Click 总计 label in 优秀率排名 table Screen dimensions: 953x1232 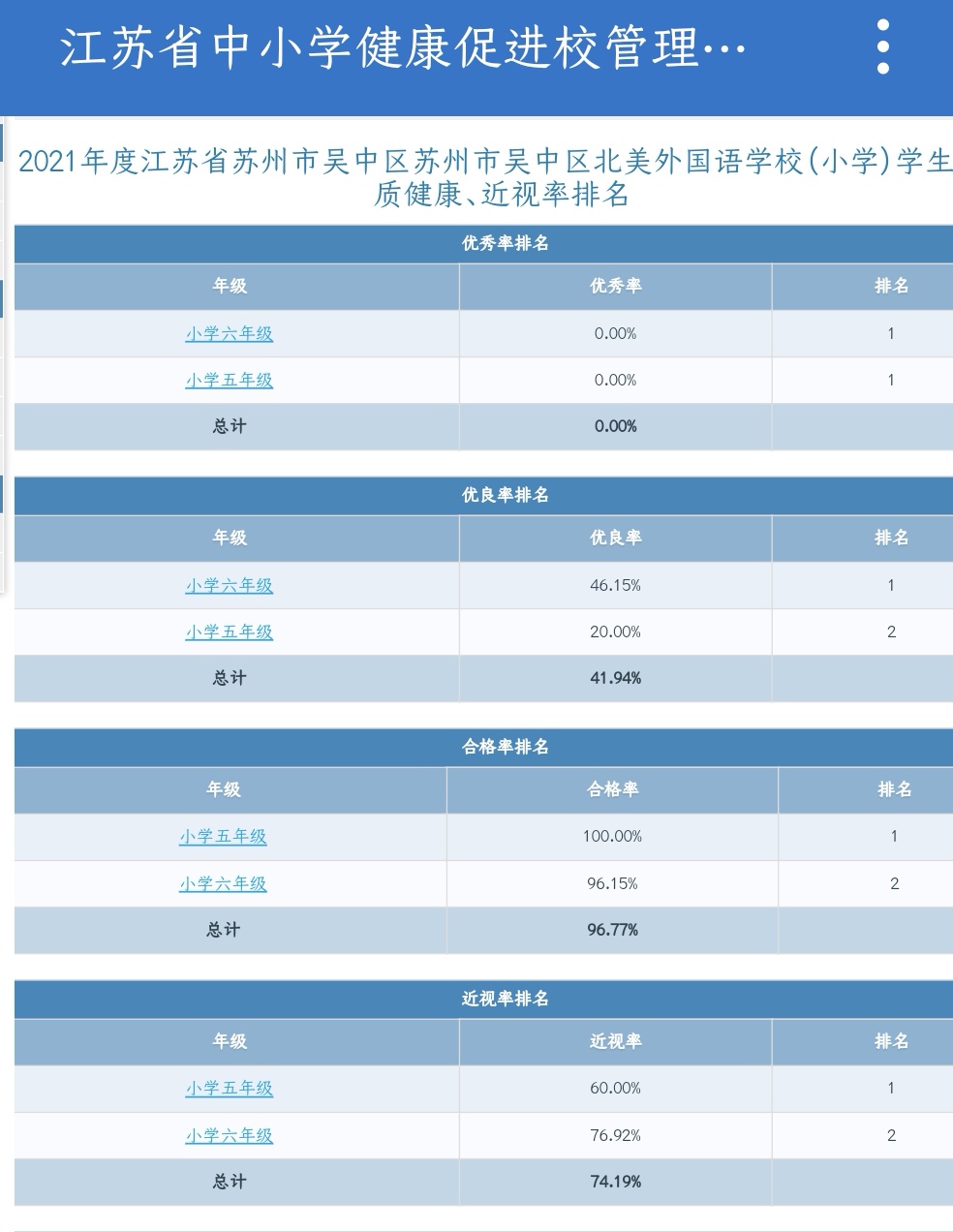[230, 426]
